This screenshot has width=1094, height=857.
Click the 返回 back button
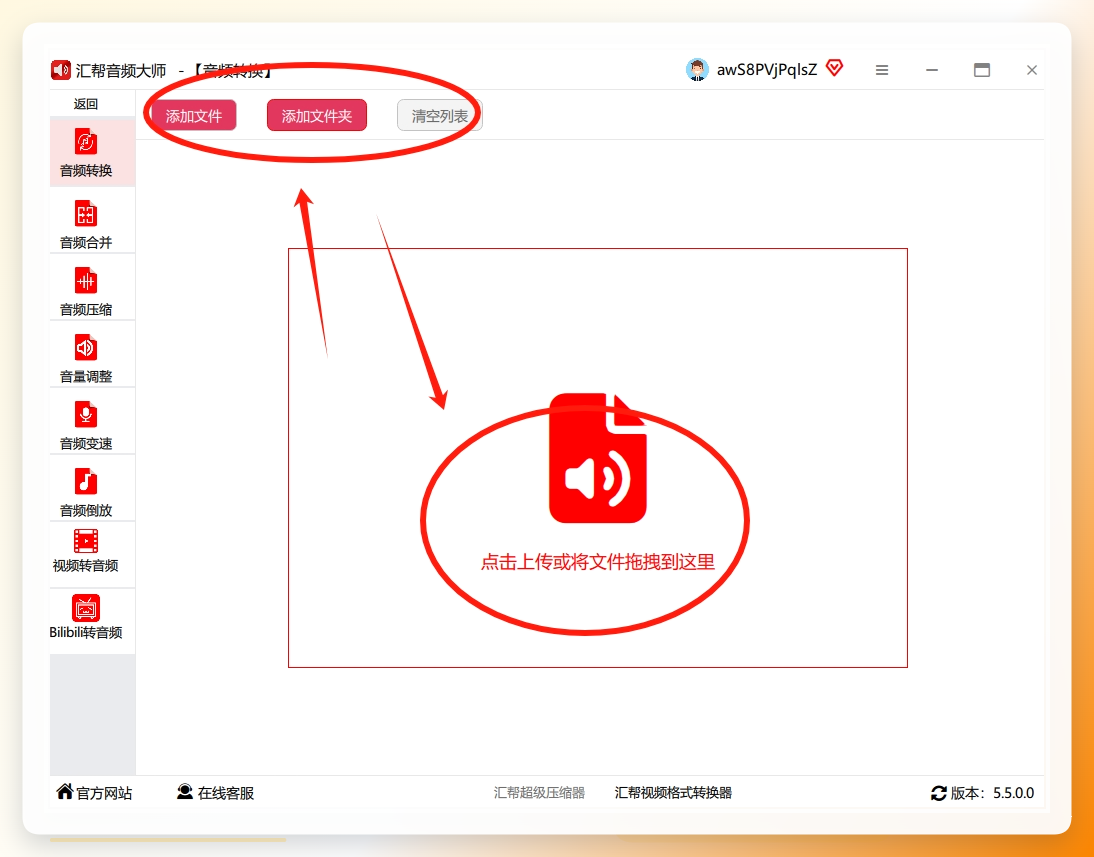pyautogui.click(x=86, y=104)
